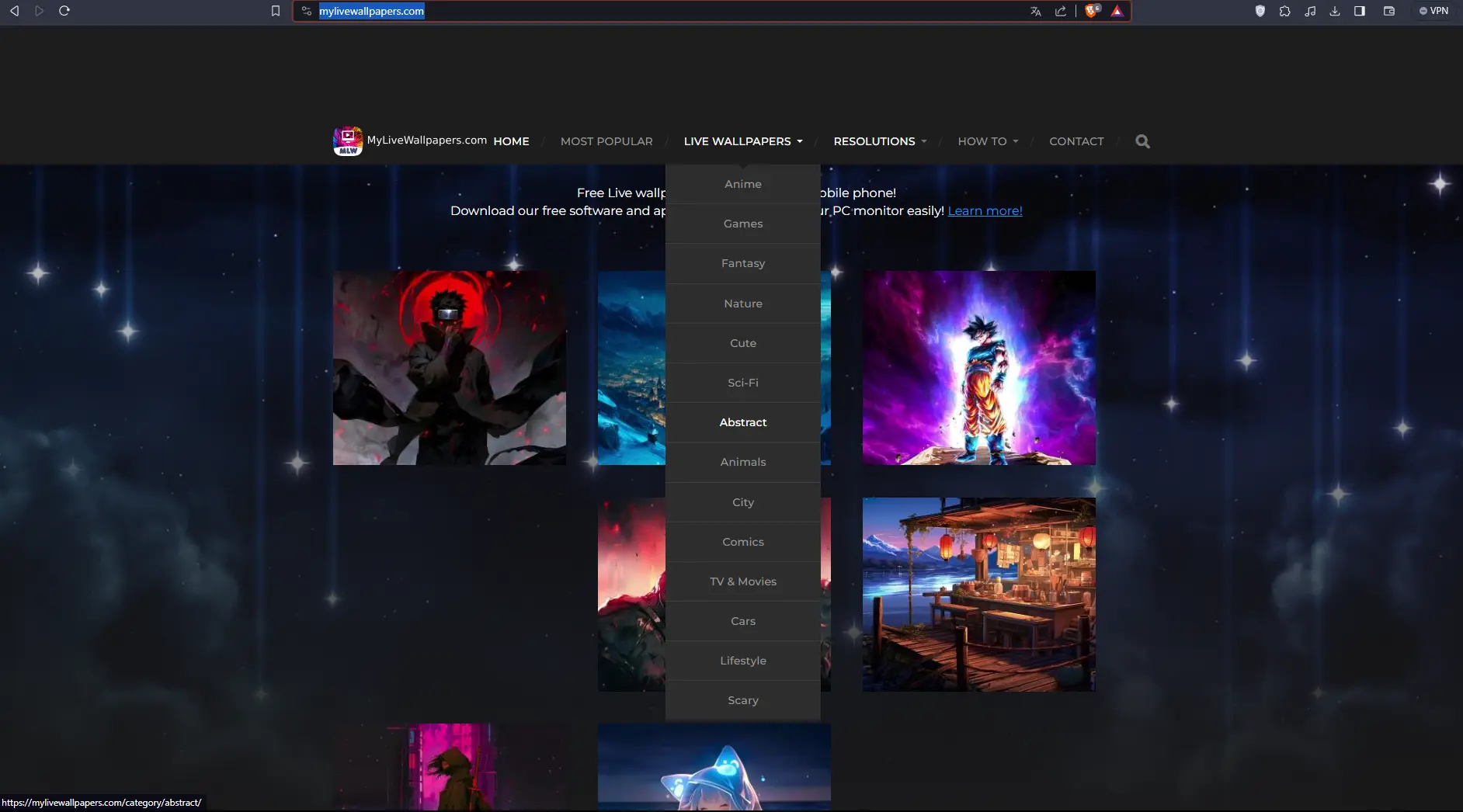Click the browser back arrow
The height and width of the screenshot is (812, 1463).
click(14, 11)
